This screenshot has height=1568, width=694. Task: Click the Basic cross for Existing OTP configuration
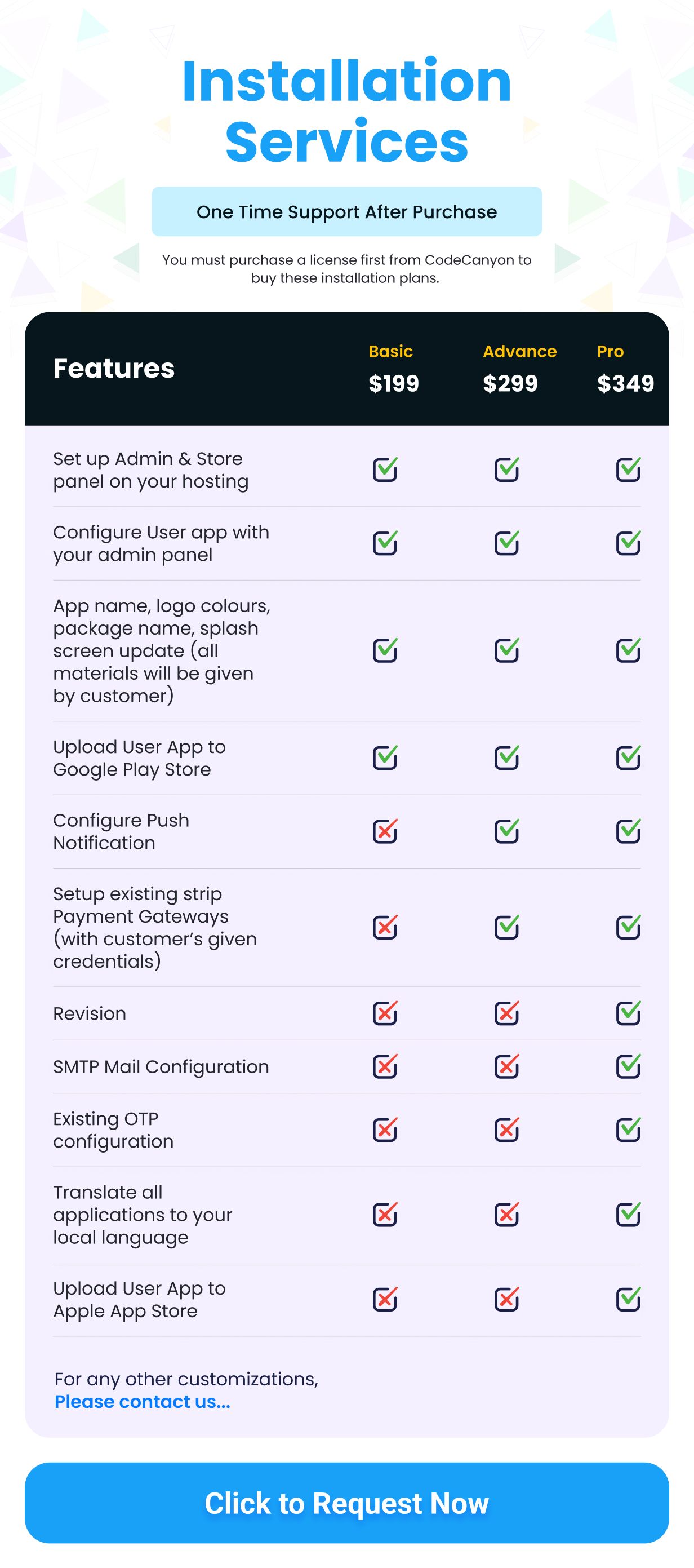[385, 1130]
